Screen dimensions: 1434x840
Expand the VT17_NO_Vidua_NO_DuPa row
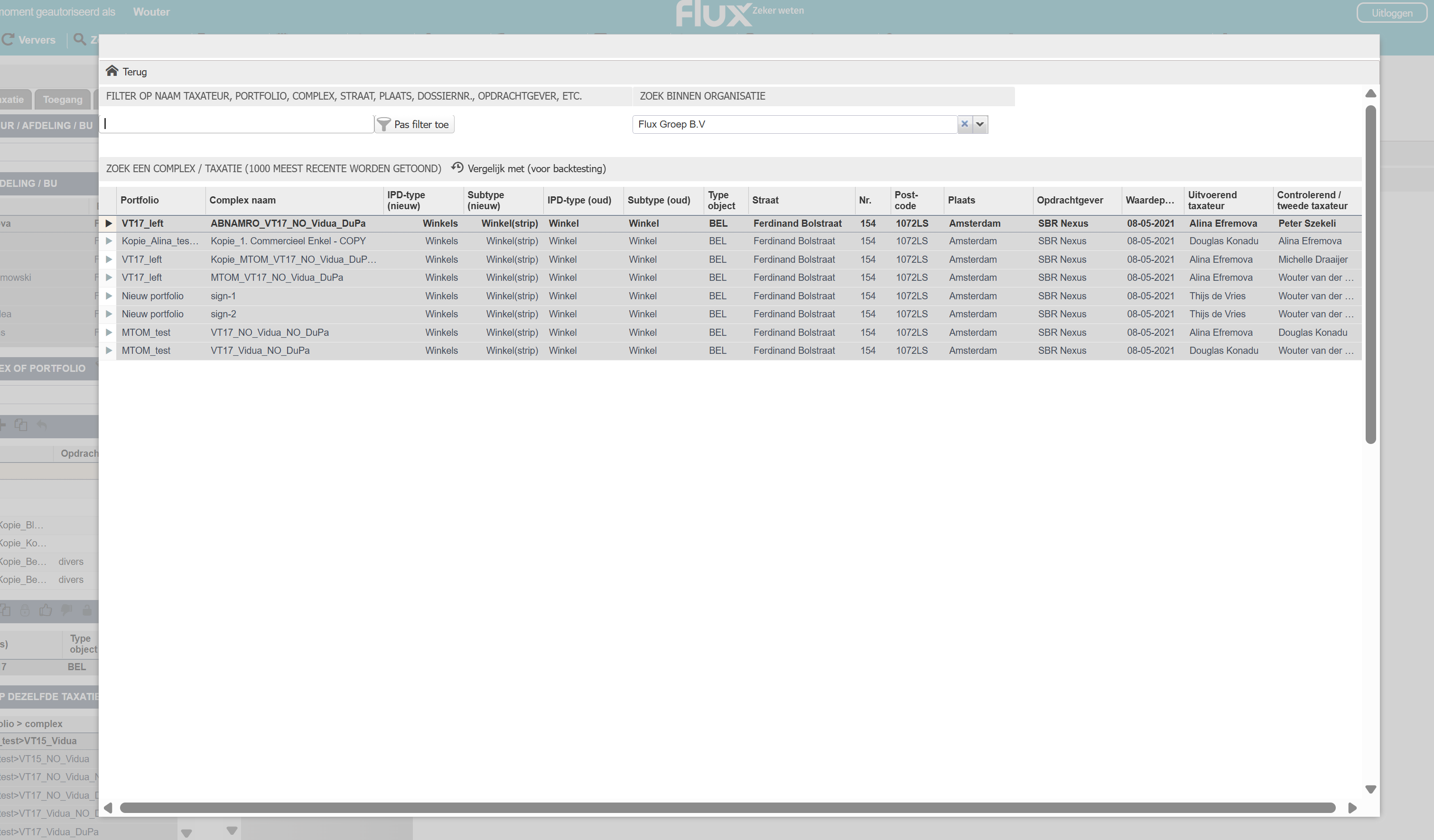click(x=109, y=332)
